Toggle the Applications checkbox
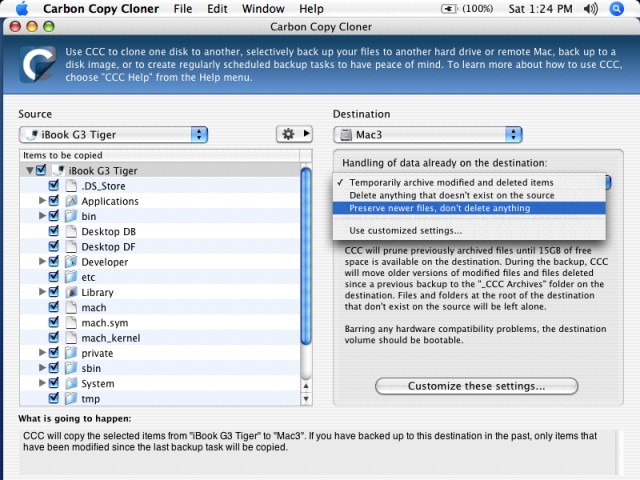The height and width of the screenshot is (480, 640). pyautogui.click(x=53, y=200)
